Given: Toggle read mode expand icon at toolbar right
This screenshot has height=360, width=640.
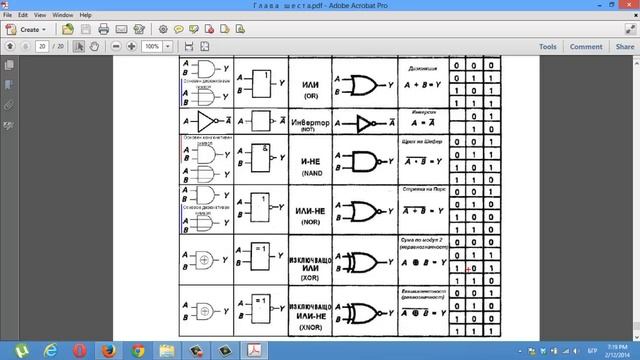Looking at the screenshot, I should tap(630, 29).
